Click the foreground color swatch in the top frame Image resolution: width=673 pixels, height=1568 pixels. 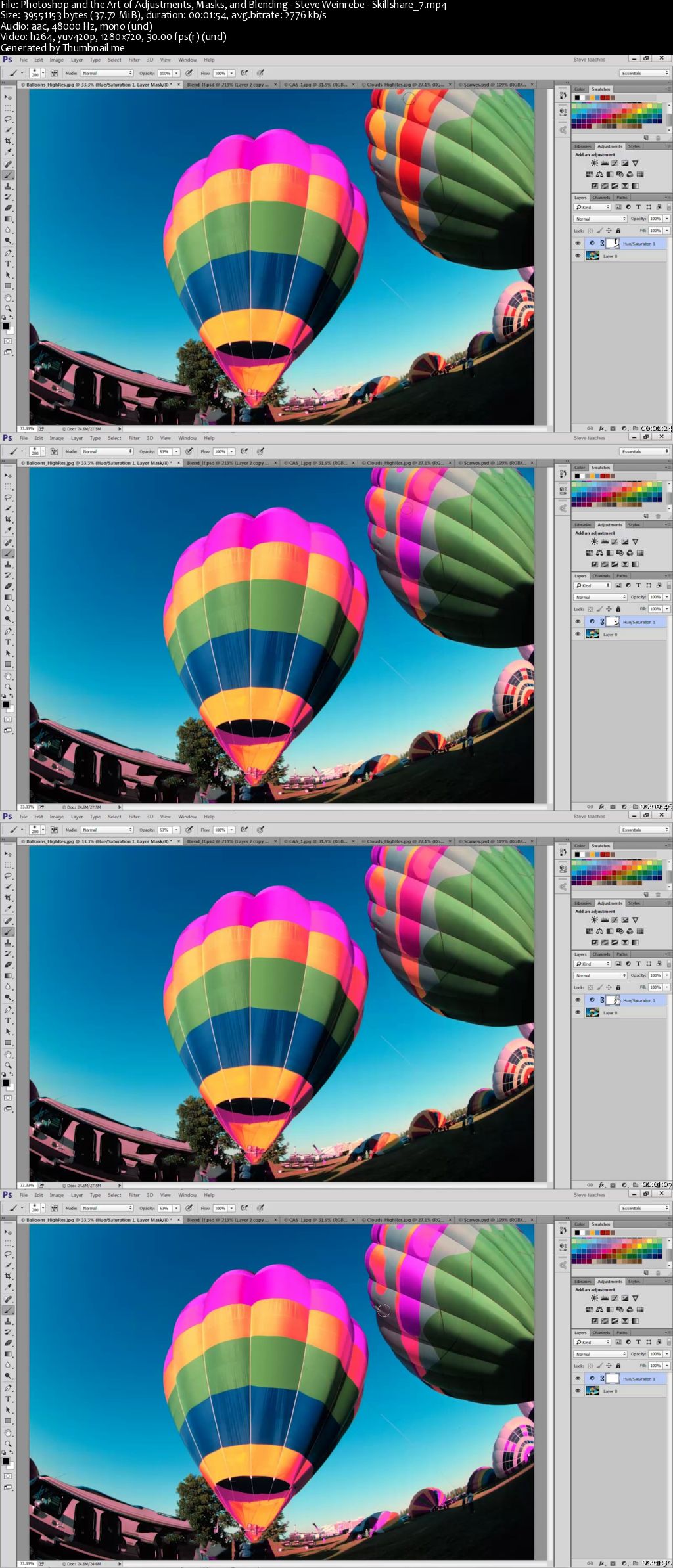coord(5,326)
